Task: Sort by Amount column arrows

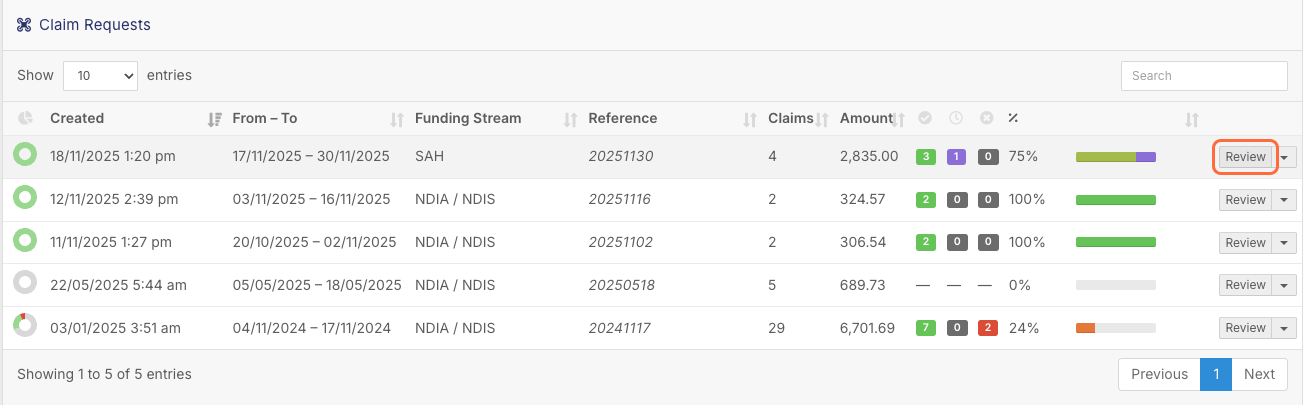Action: tap(898, 119)
